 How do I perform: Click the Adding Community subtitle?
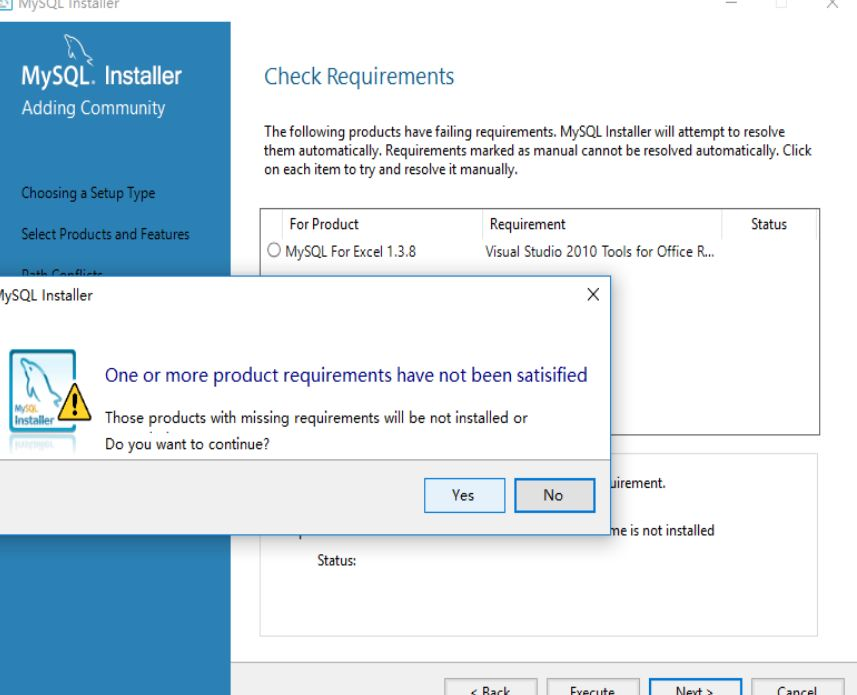[93, 108]
